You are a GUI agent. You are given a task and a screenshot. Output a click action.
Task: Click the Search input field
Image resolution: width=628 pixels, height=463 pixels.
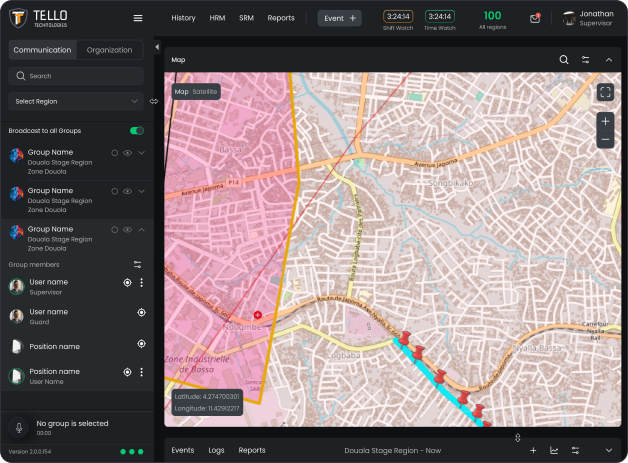click(x=76, y=76)
